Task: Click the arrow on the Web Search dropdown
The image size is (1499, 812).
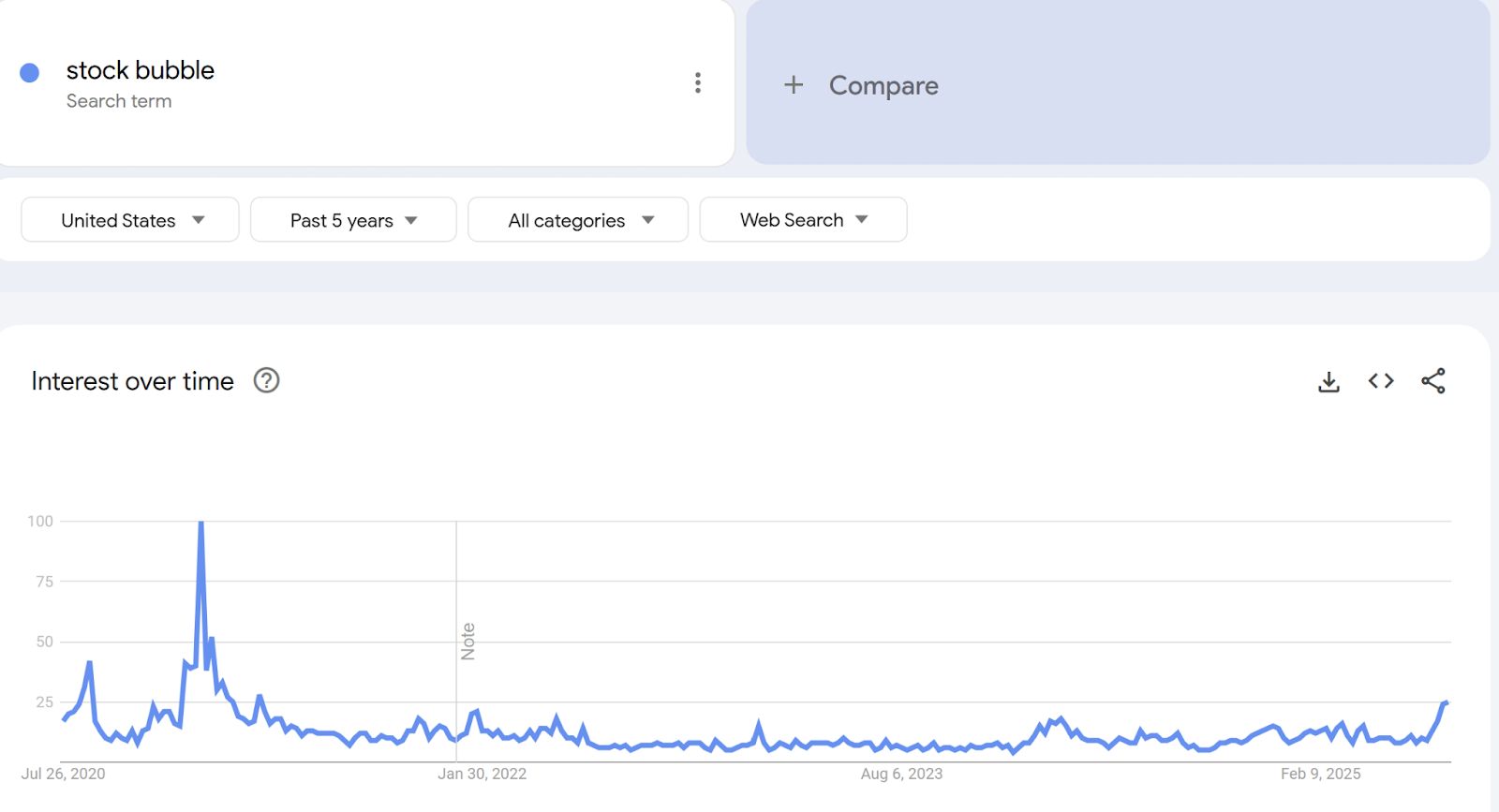Action: pos(862,220)
